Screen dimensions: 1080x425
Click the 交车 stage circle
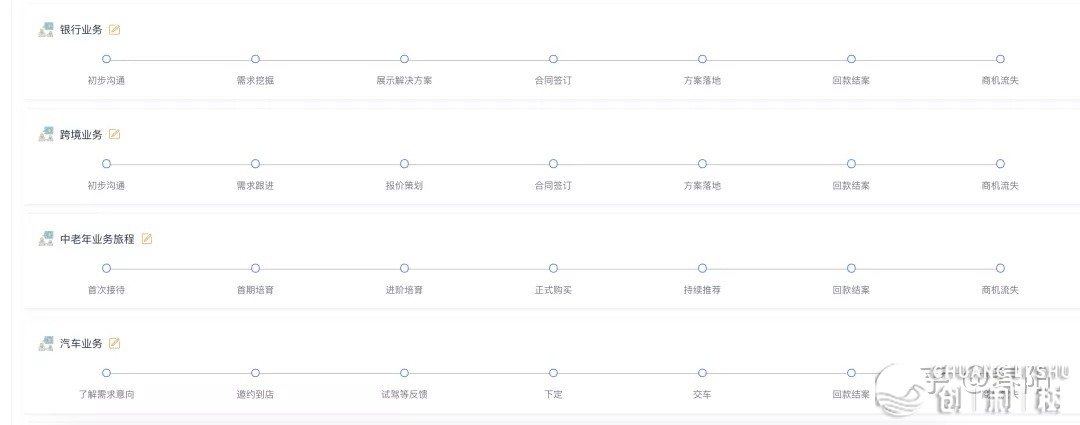coord(702,373)
